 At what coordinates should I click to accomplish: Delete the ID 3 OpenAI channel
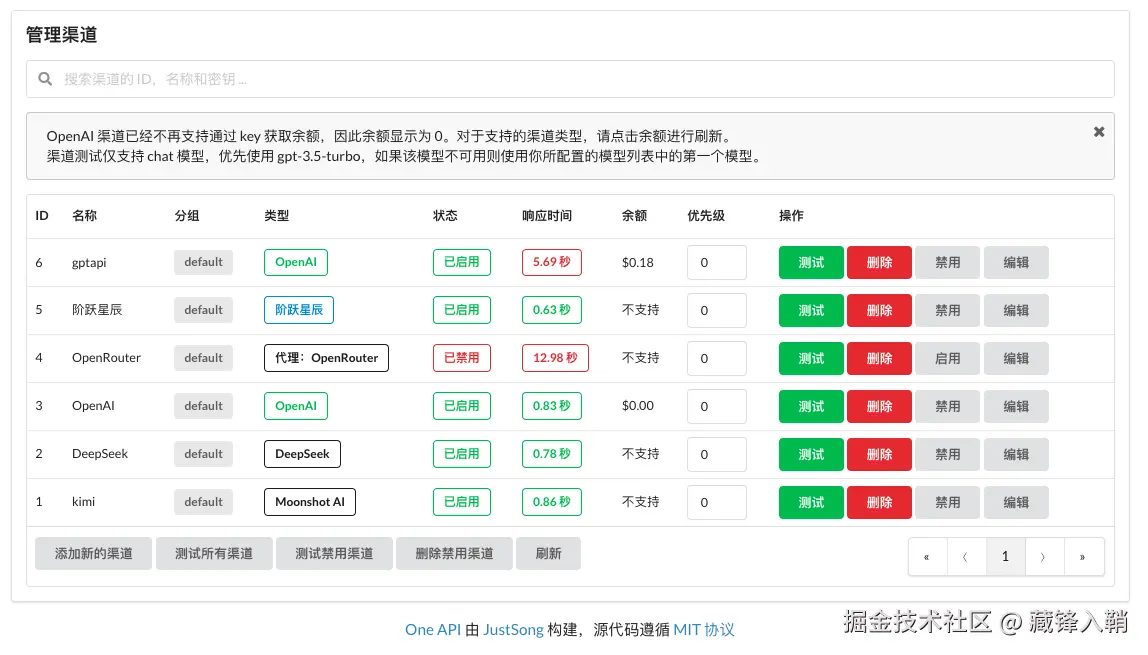point(879,406)
